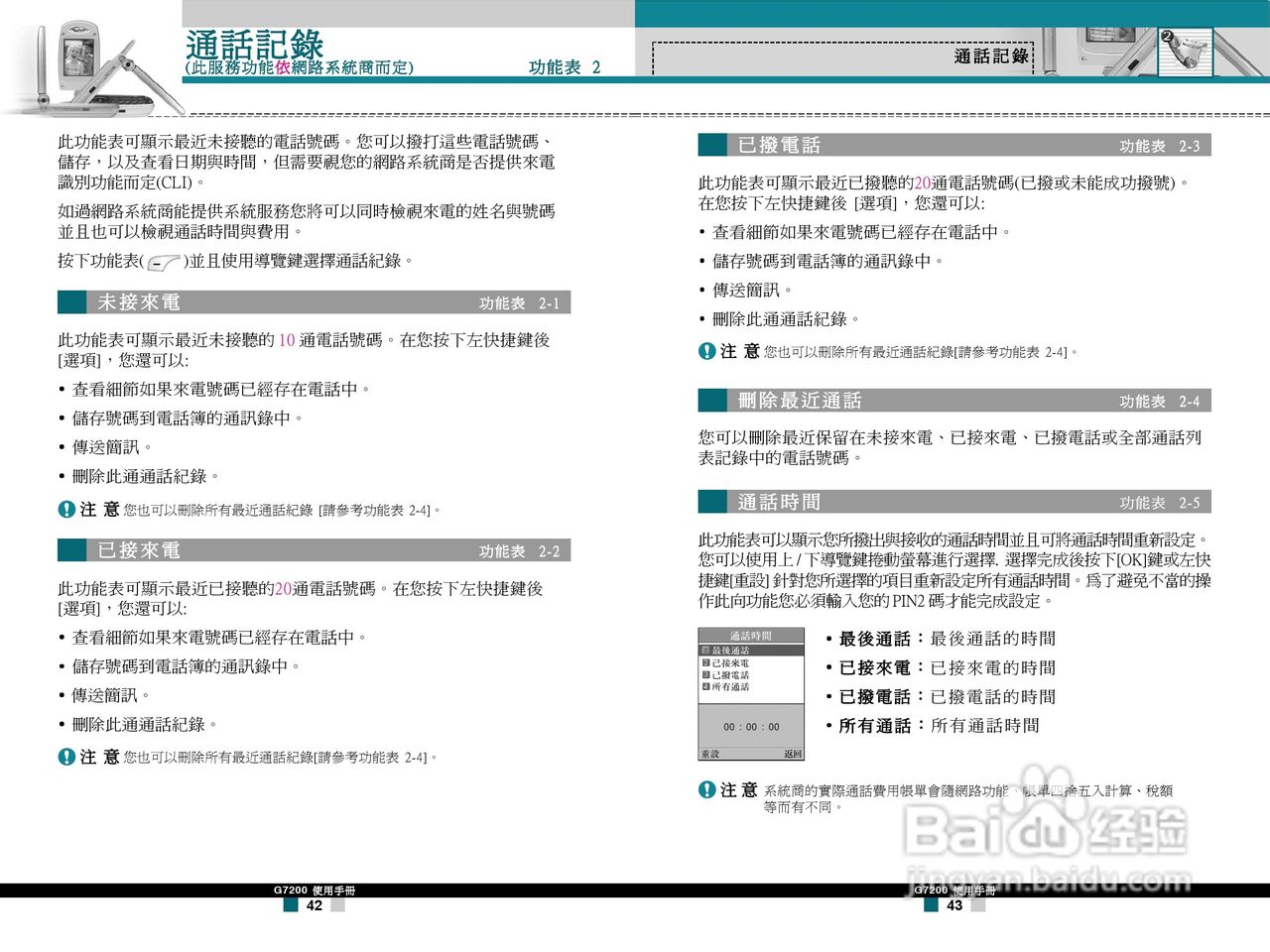Click the note icon in the 已撥電話 section

coord(704,351)
